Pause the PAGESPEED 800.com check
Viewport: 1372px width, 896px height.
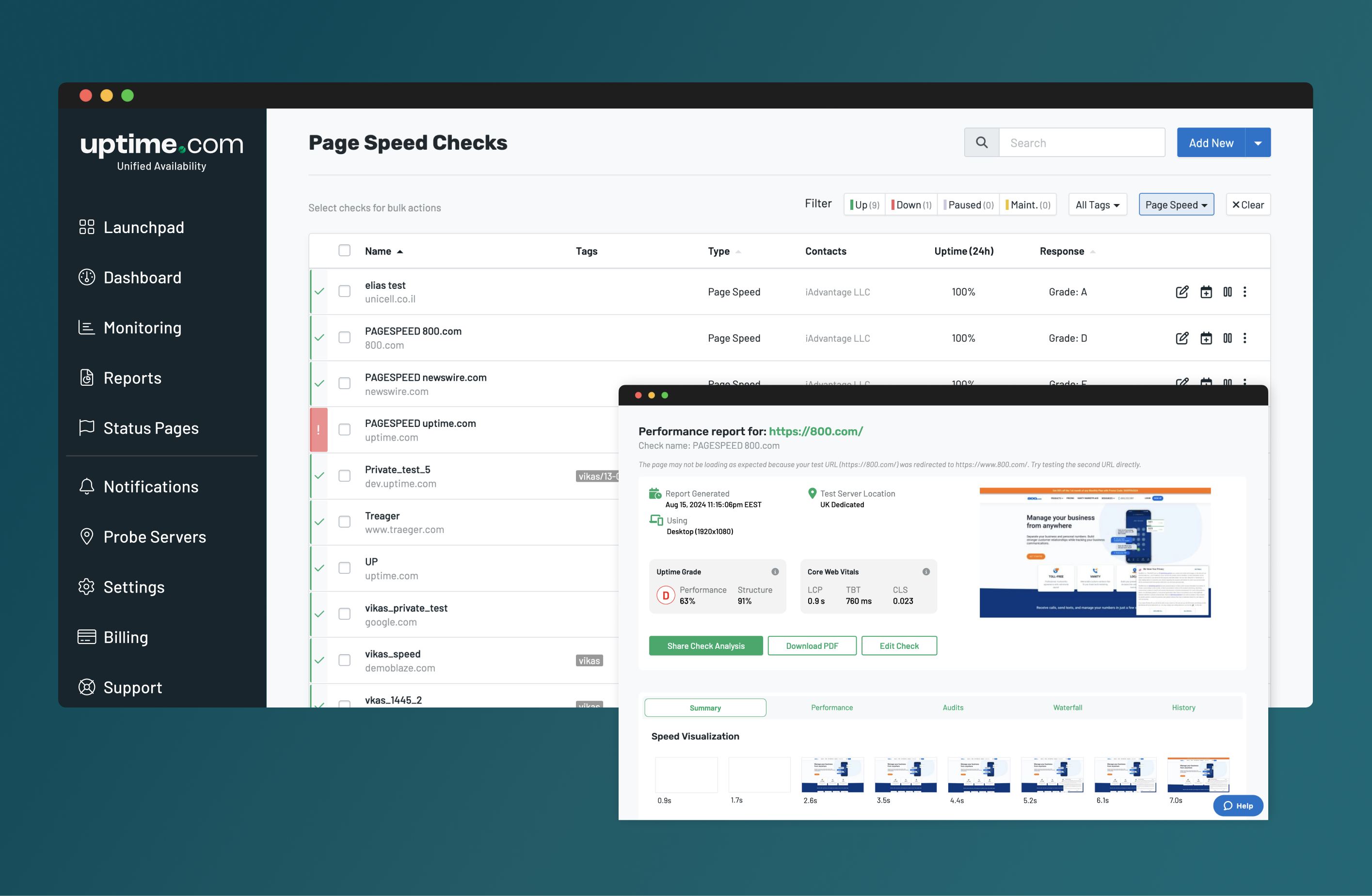pos(1228,338)
